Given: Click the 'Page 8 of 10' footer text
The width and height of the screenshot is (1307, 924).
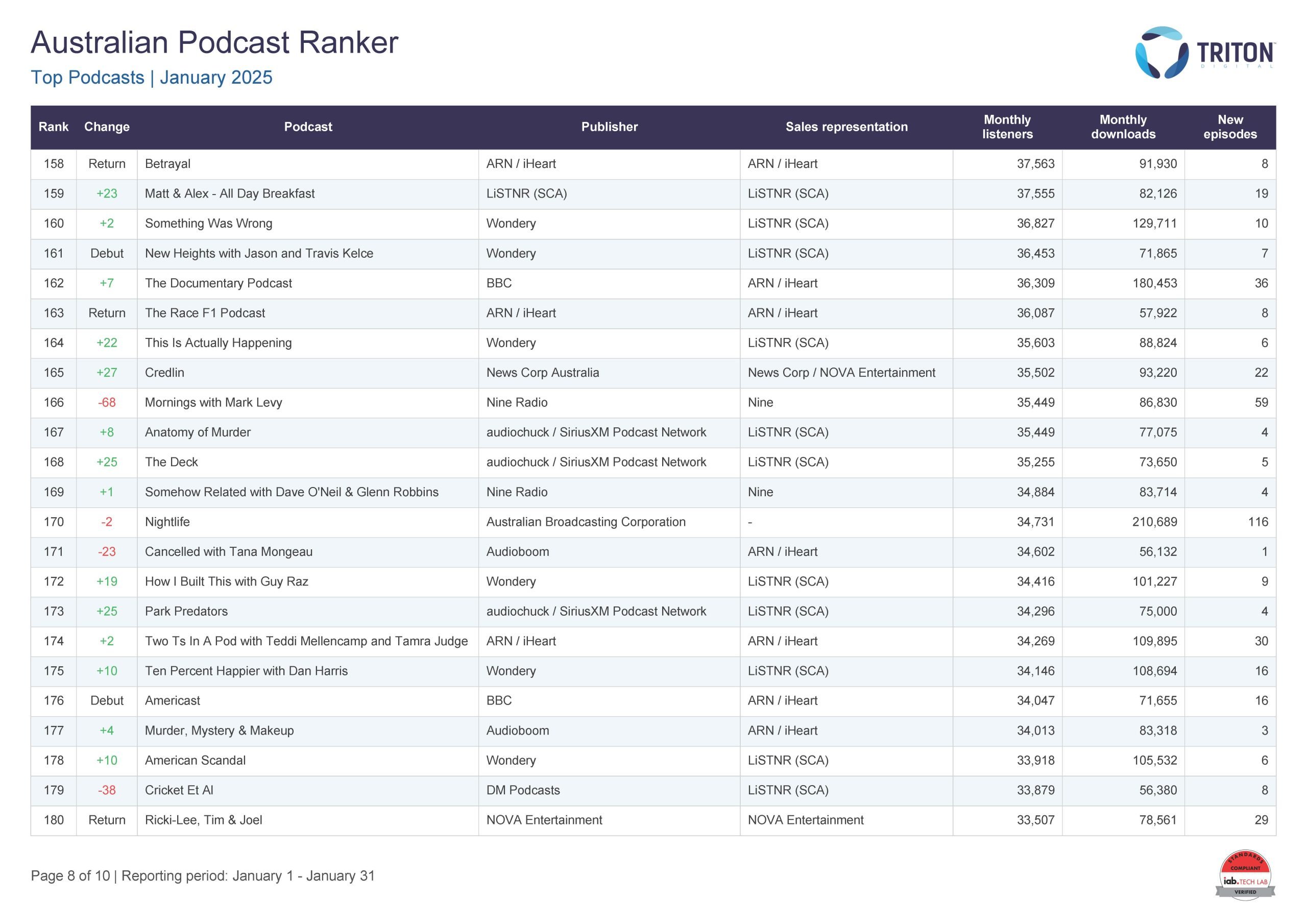Looking at the screenshot, I should point(70,876).
